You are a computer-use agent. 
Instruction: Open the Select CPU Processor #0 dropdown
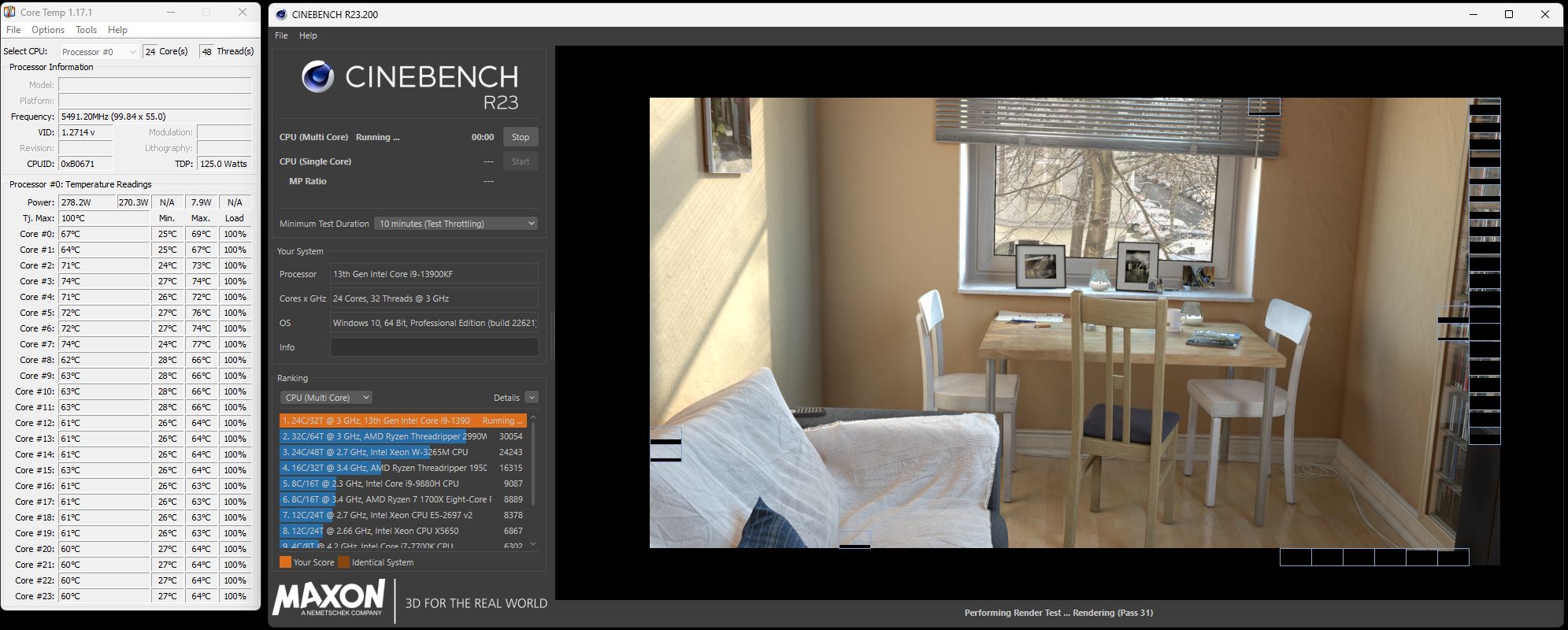point(99,52)
